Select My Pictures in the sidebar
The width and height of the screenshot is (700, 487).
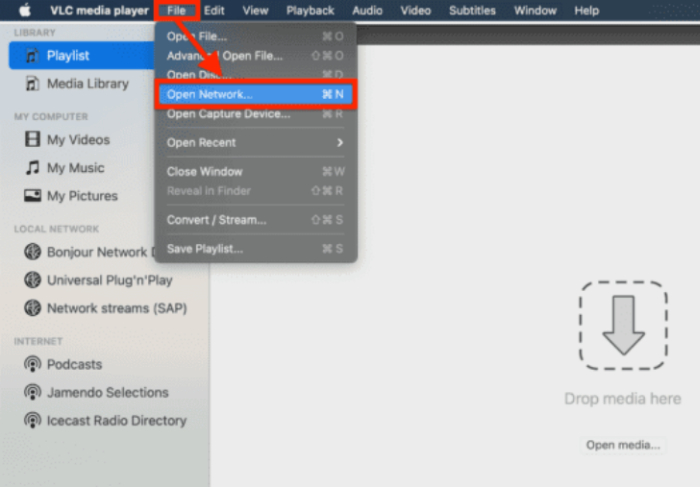pyautogui.click(x=83, y=196)
